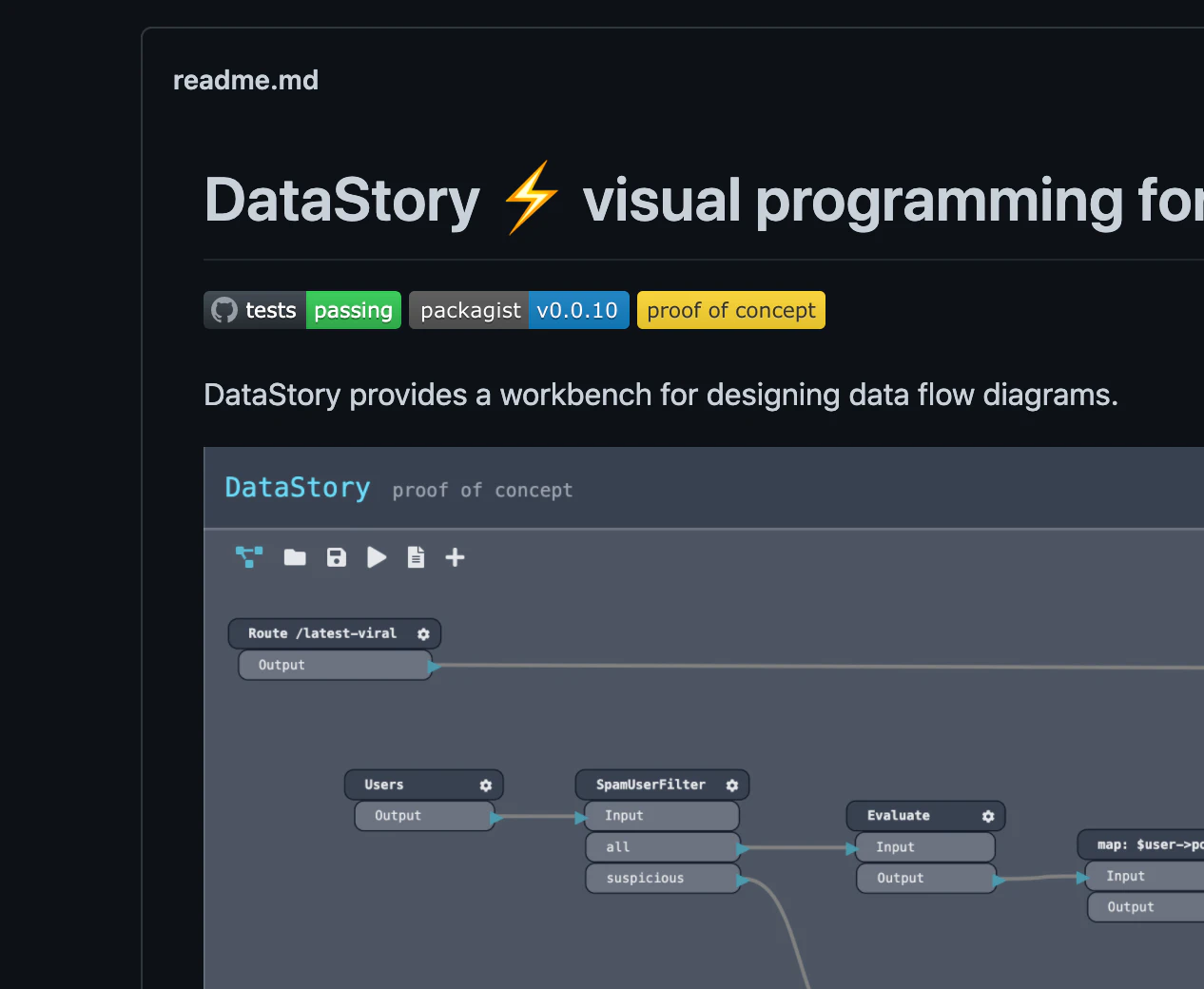Viewport: 1204px width, 989px height.
Task: Click the DataStory app title header
Action: (x=298, y=487)
